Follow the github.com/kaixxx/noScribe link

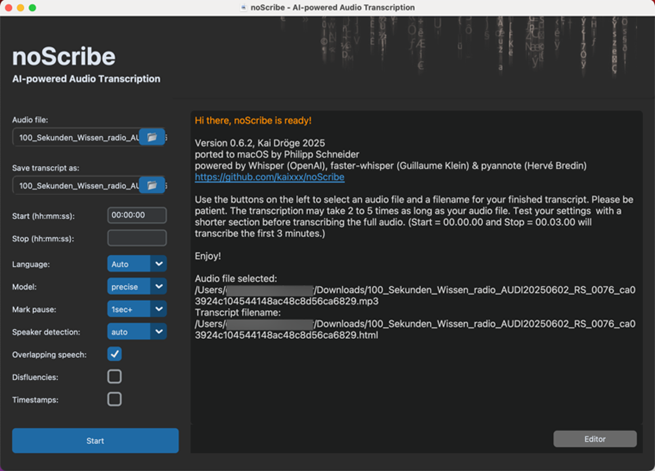[x=269, y=177]
